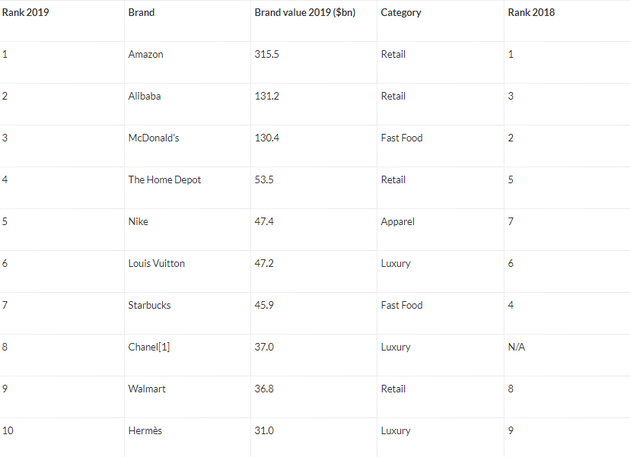Image resolution: width=630 pixels, height=457 pixels.
Task: Click the Louis Vuitton cell
Action: click(x=157, y=263)
